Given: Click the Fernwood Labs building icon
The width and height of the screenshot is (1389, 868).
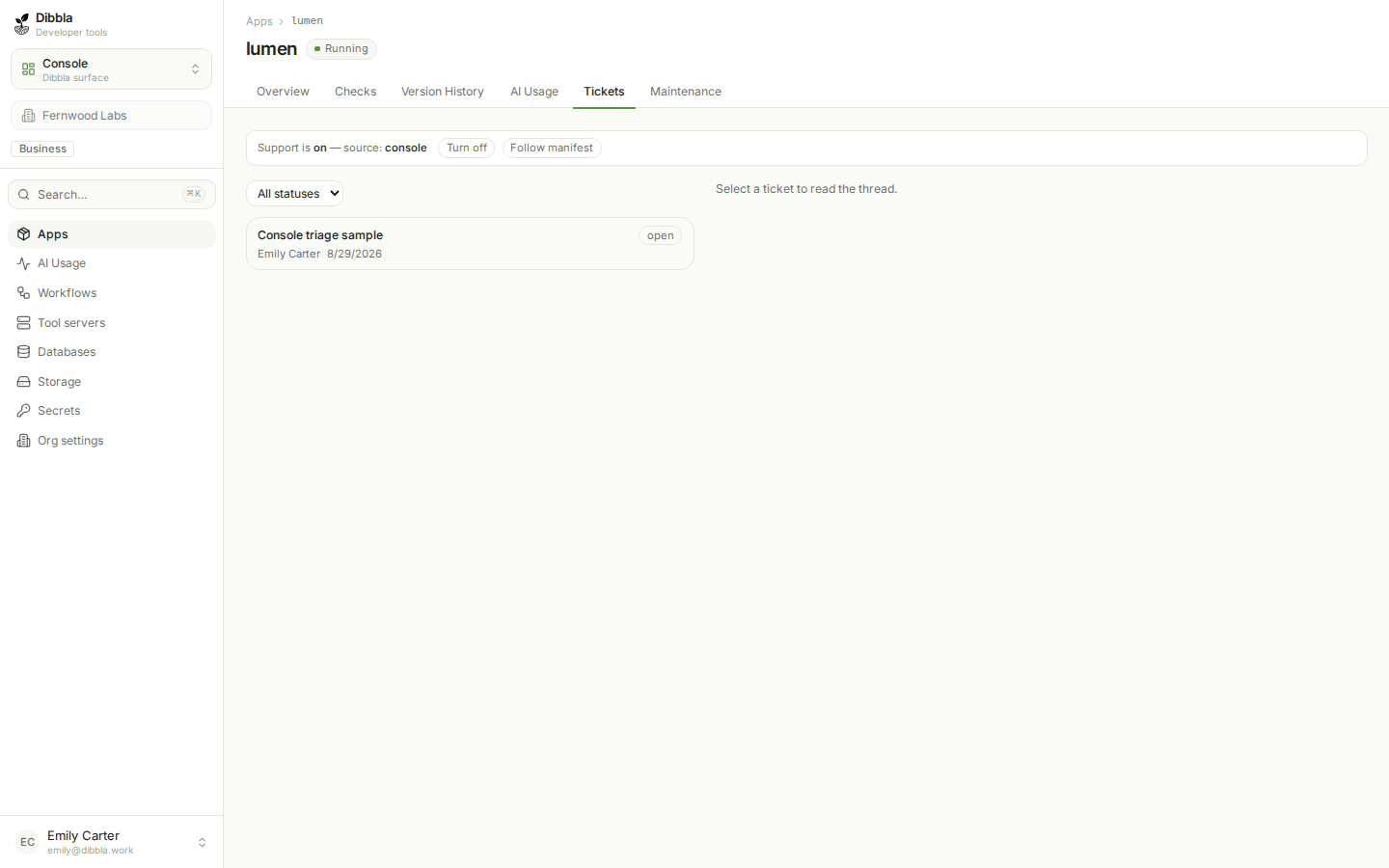Looking at the screenshot, I should click(28, 116).
